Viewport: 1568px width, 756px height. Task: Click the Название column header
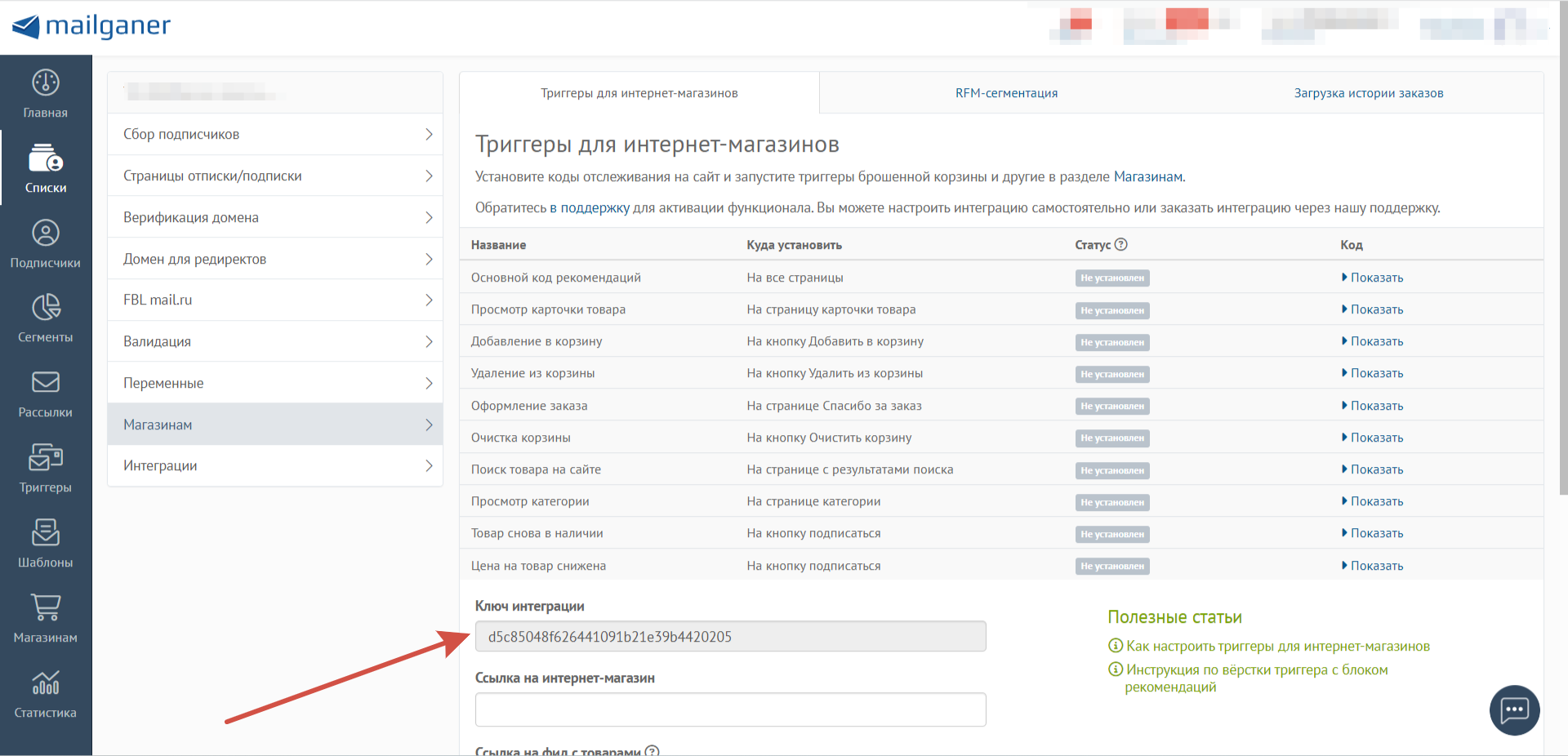pos(498,245)
